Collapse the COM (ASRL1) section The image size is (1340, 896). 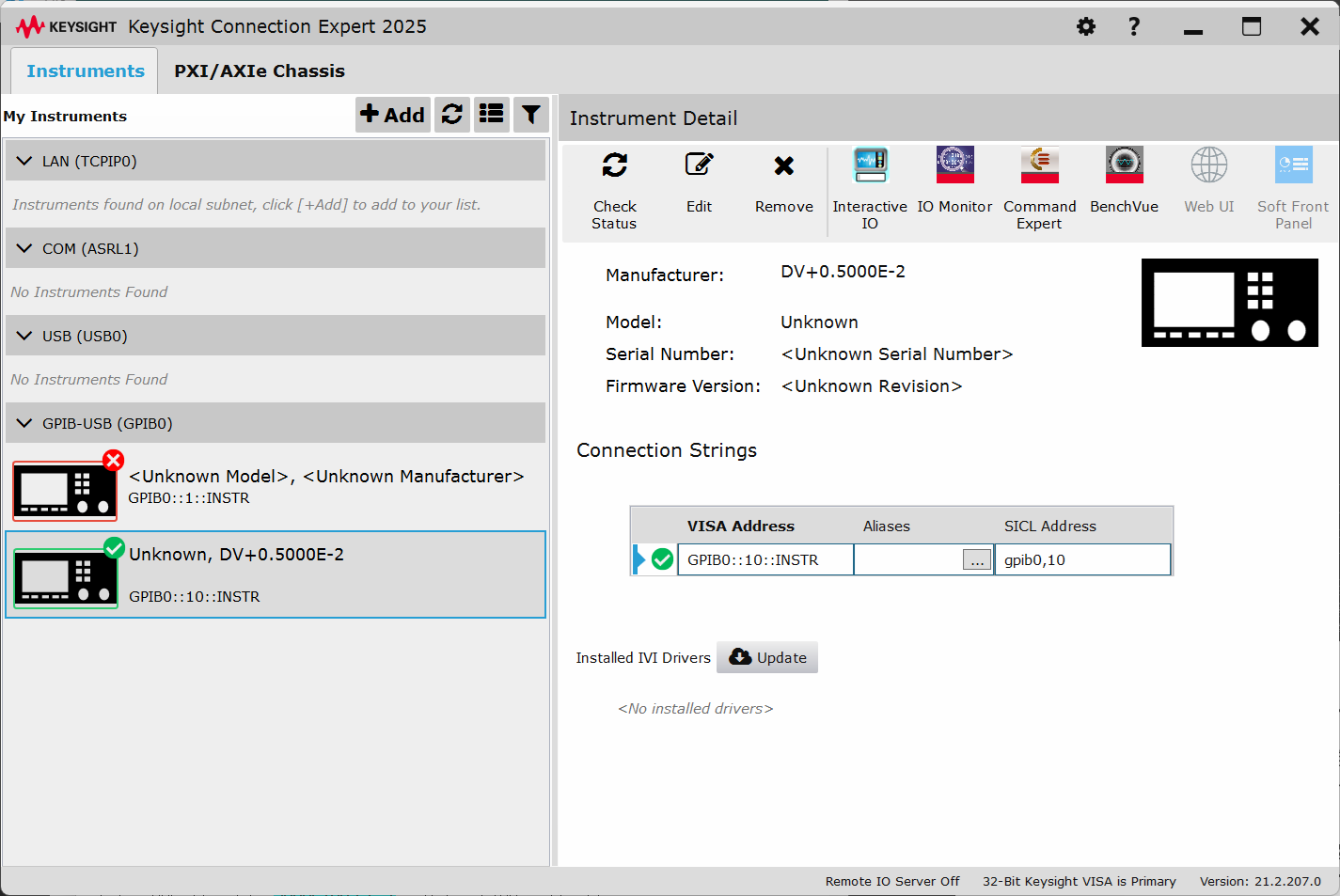point(24,248)
